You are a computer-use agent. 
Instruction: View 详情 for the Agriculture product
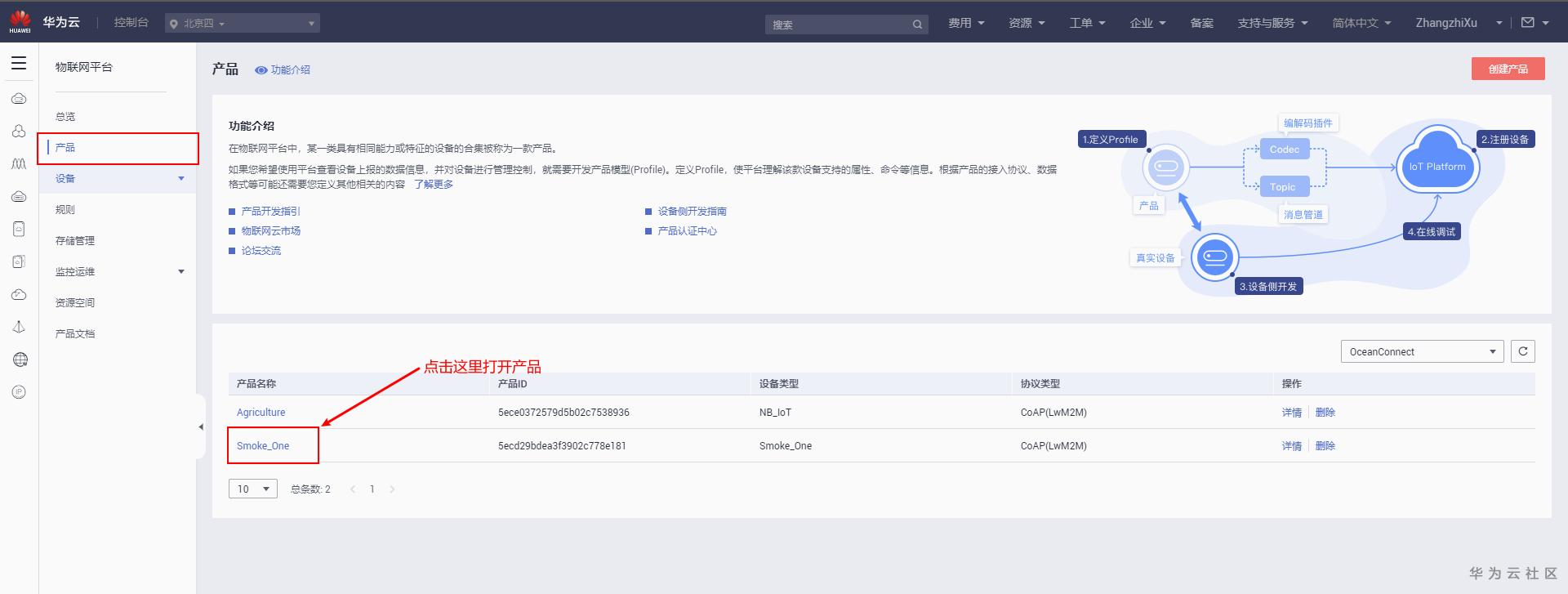[1292, 413]
